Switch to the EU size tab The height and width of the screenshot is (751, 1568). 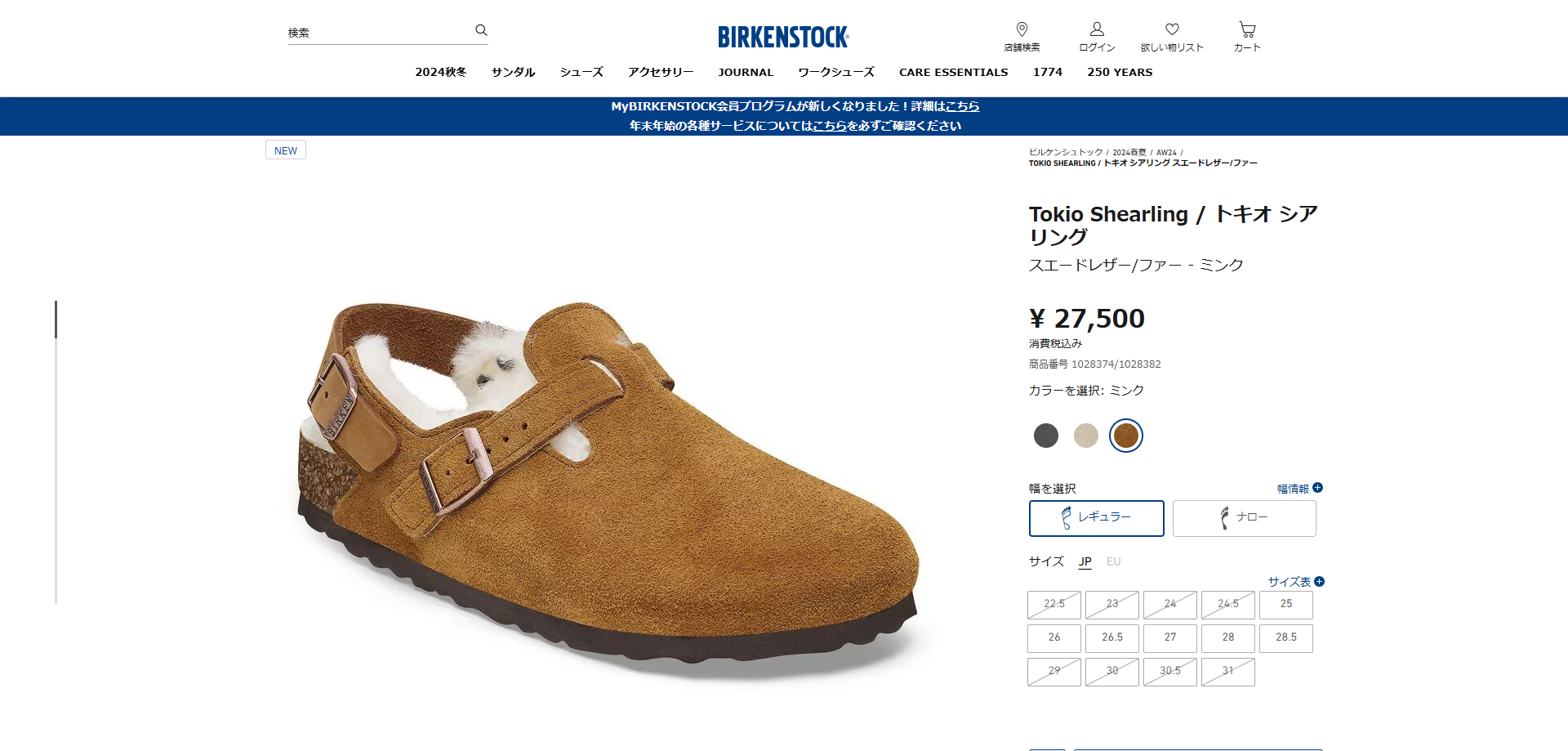[x=1114, y=561]
